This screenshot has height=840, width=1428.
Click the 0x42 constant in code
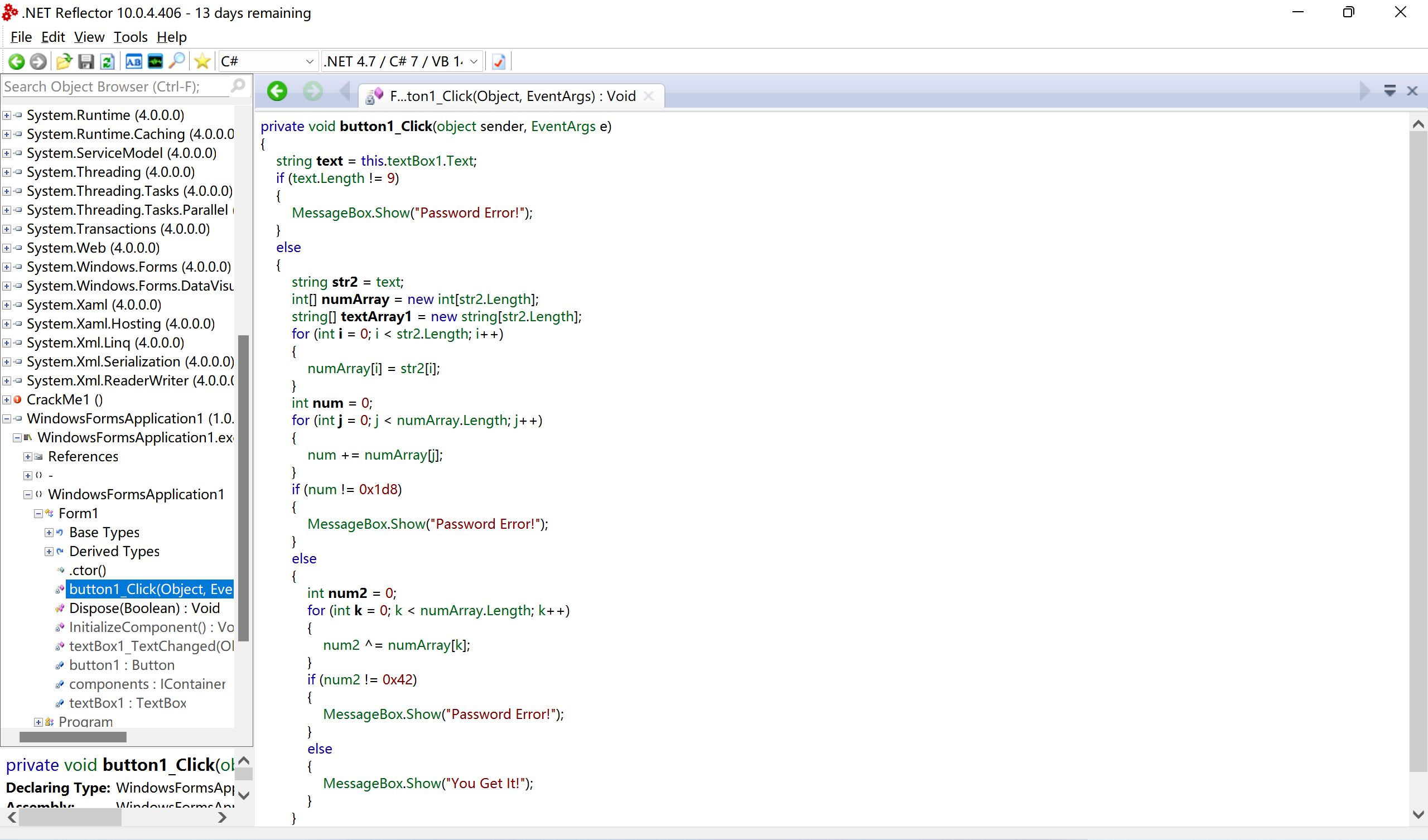pyautogui.click(x=397, y=679)
